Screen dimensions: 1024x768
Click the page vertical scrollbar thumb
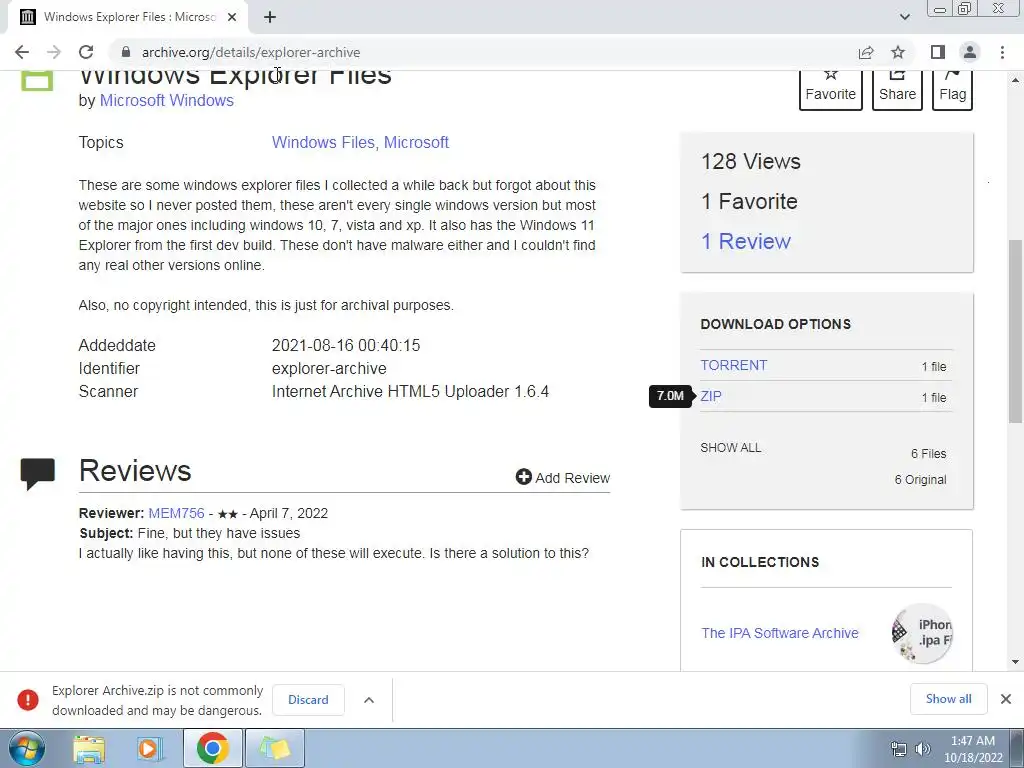point(1015,331)
